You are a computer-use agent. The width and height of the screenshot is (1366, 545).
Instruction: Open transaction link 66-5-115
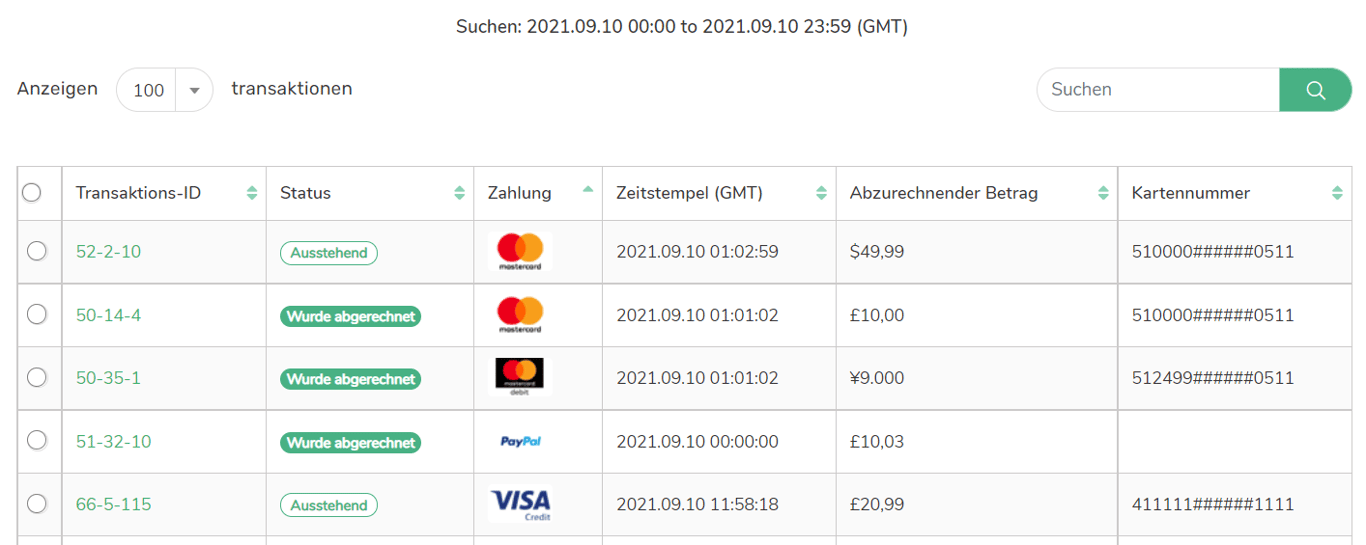113,504
